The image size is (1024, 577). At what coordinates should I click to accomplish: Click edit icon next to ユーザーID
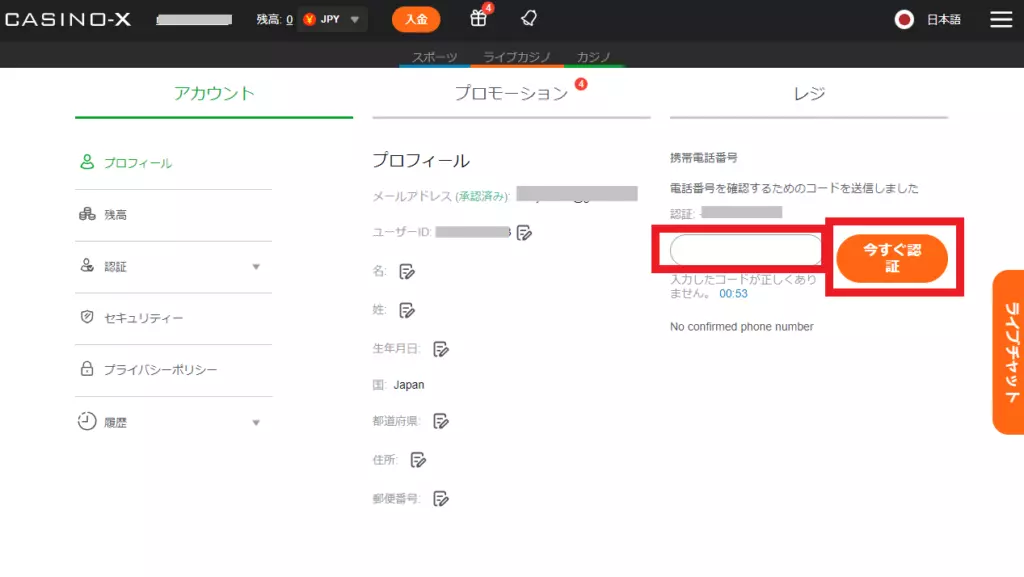[x=525, y=233]
